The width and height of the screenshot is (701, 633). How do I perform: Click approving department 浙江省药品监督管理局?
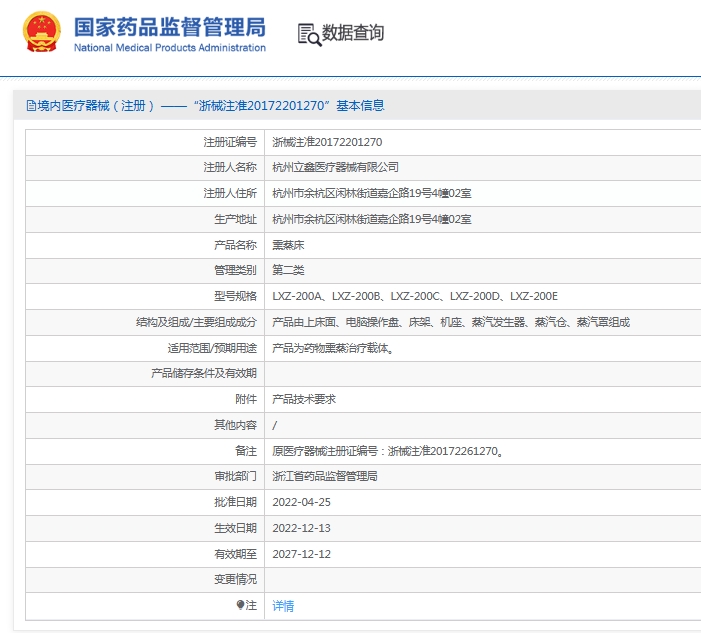[x=325, y=476]
